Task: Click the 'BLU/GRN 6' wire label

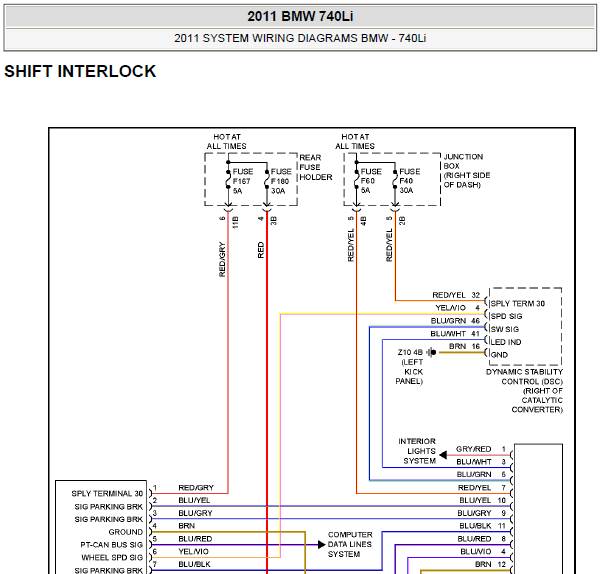Action: [x=481, y=474]
